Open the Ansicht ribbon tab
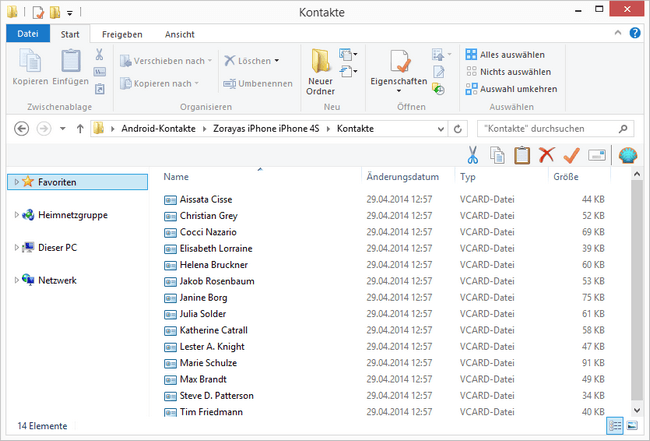This screenshot has height=441, width=650. [x=179, y=34]
